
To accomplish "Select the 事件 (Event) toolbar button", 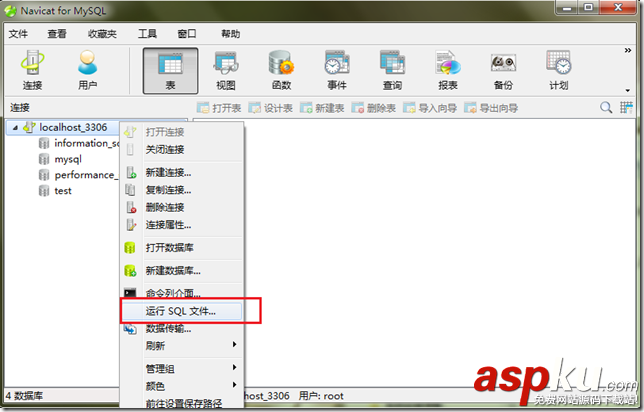I will [x=337, y=71].
